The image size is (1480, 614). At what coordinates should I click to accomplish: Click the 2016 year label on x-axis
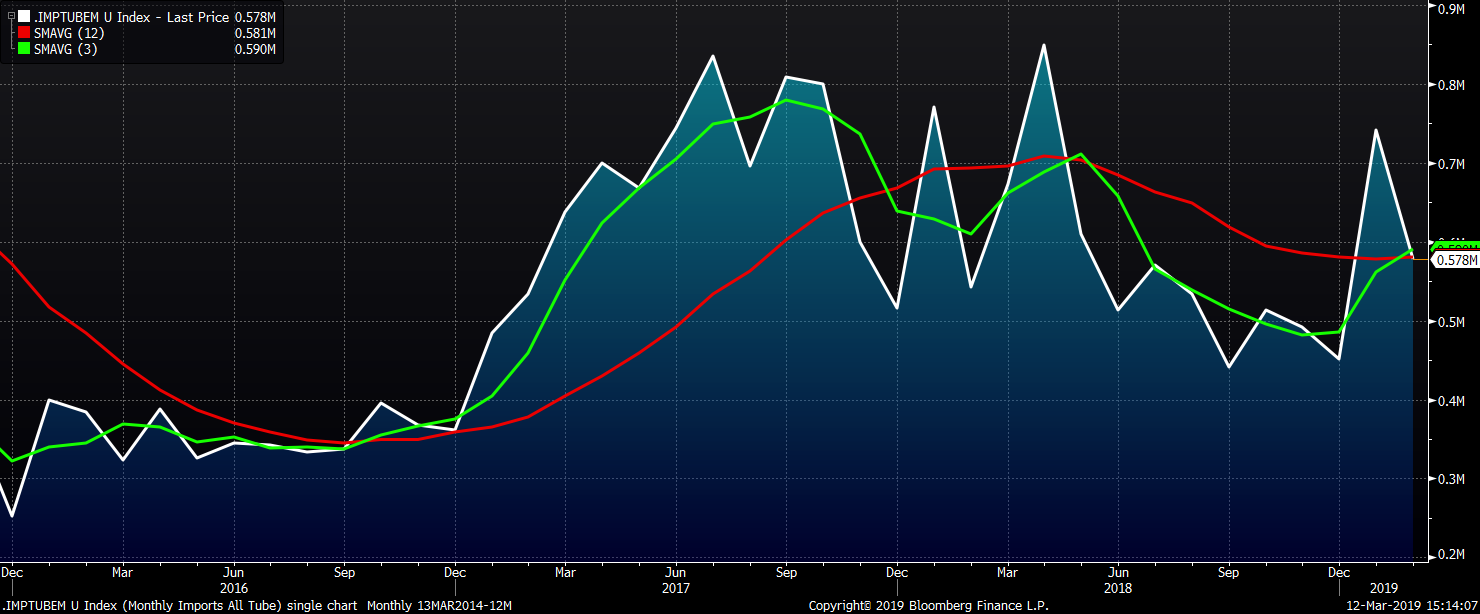tap(234, 589)
